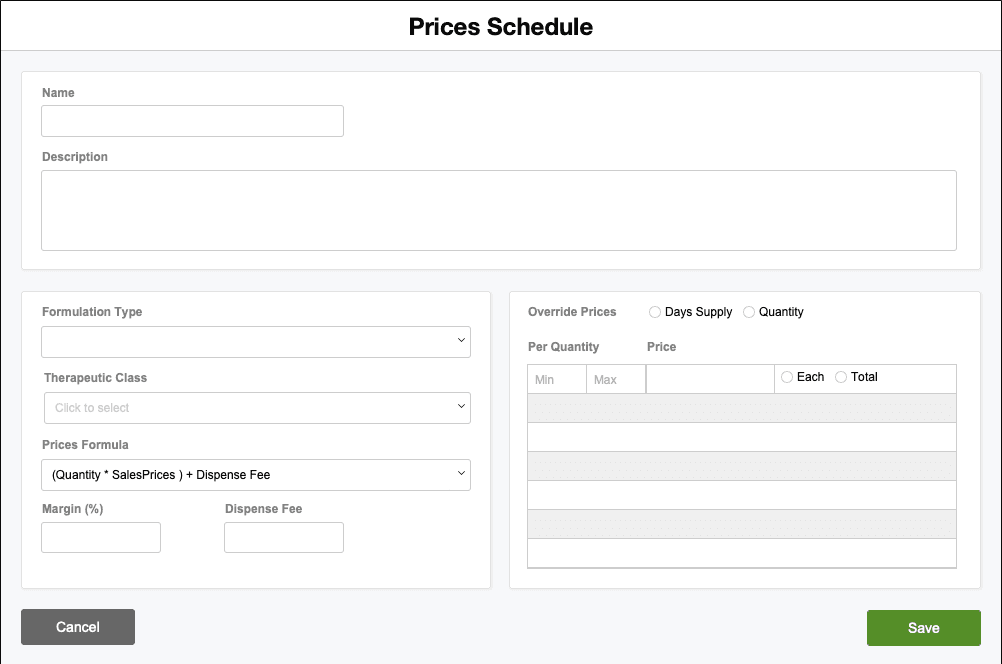Select the Dispense Fee input field
The width and height of the screenshot is (1002, 664).
coord(283,537)
